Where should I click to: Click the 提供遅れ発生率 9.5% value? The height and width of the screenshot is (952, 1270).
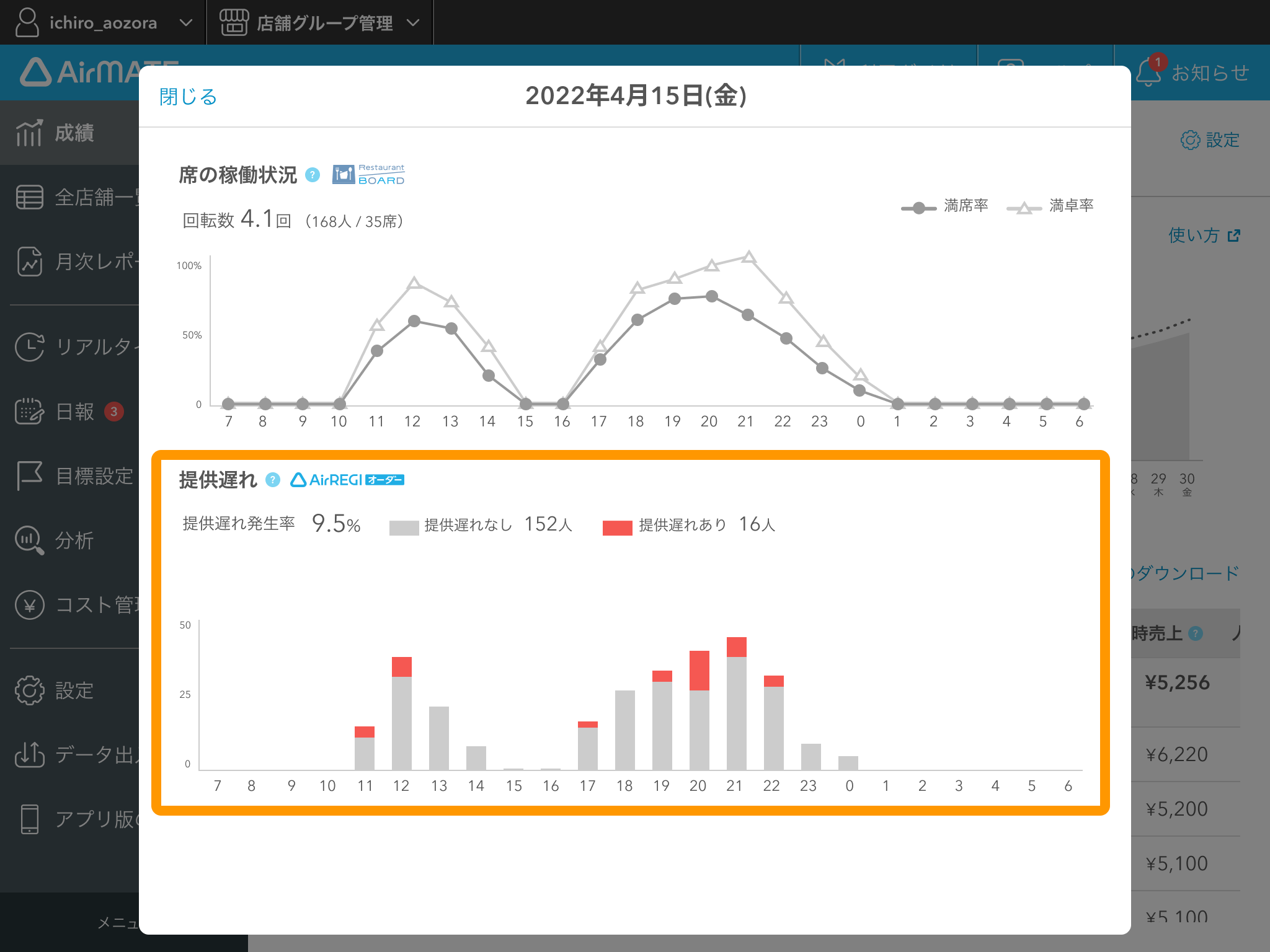point(336,524)
